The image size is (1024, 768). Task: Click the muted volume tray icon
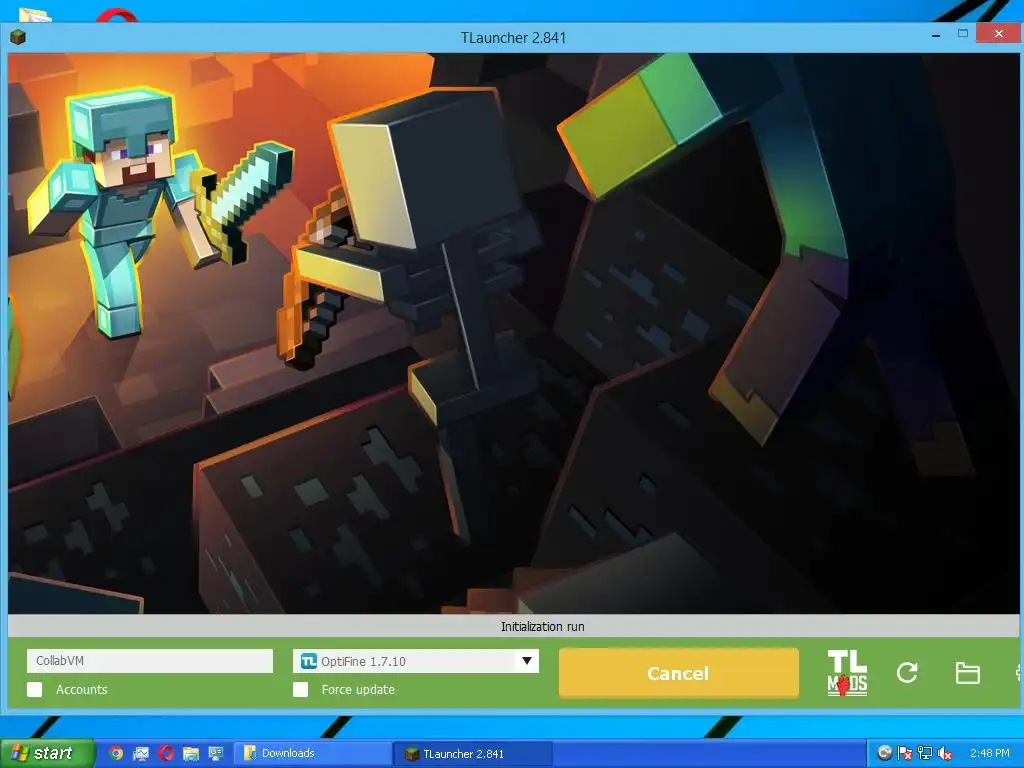pos(944,753)
